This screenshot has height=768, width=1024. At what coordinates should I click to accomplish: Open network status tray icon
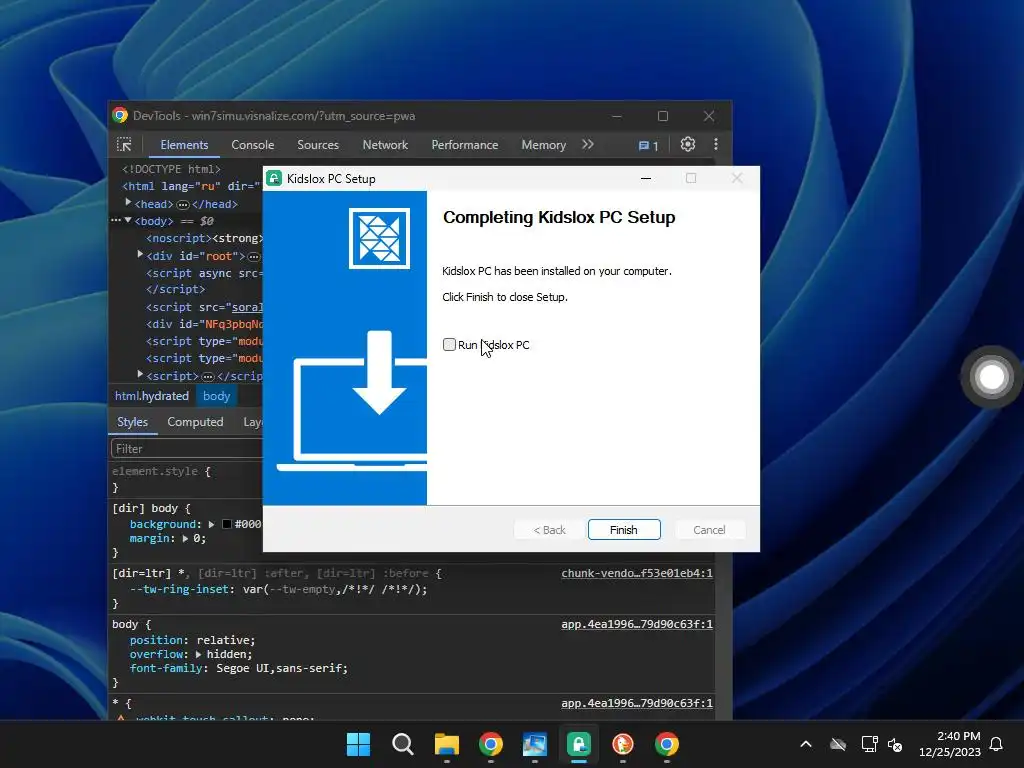(869, 744)
